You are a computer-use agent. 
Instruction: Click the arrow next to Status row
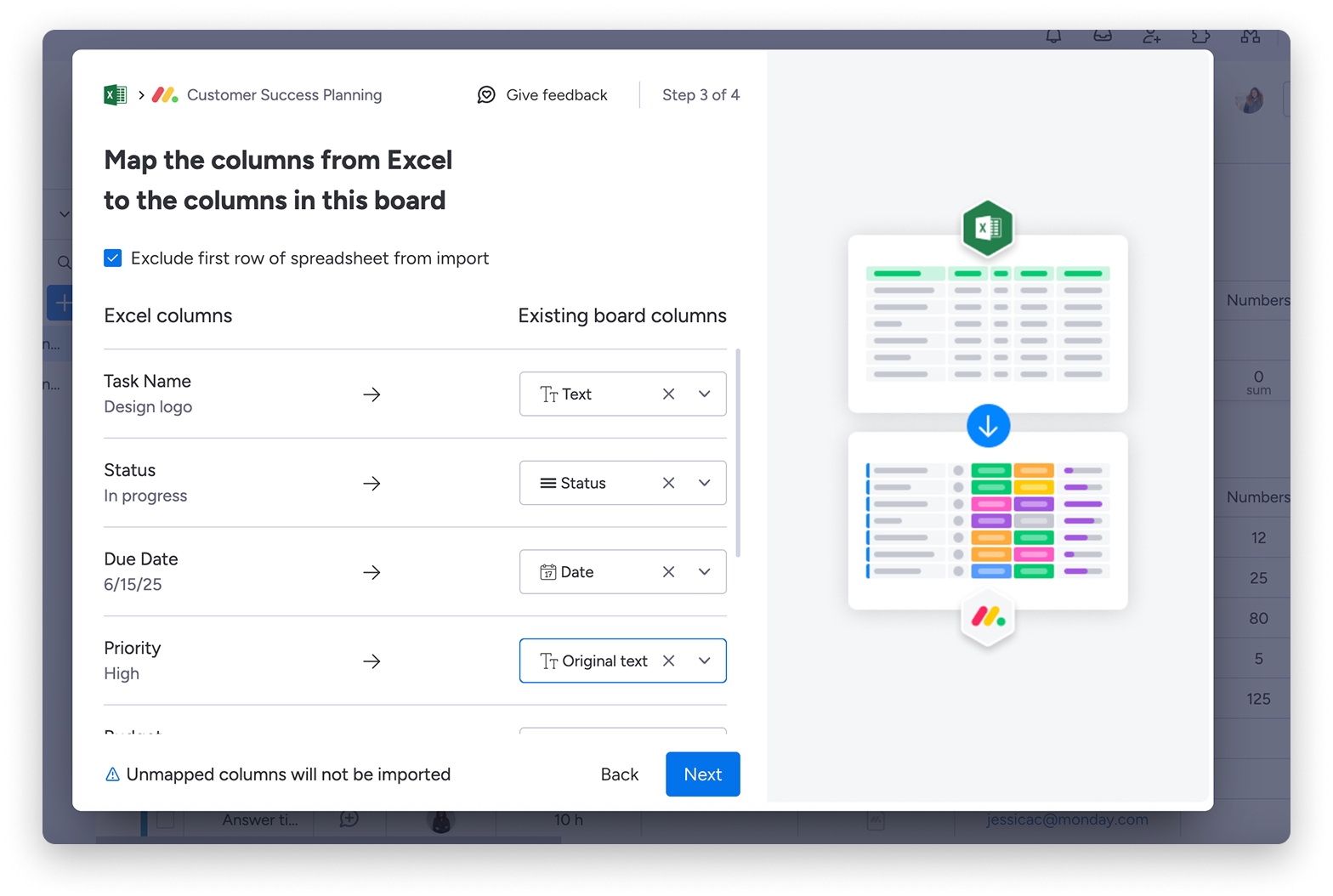[x=372, y=483]
